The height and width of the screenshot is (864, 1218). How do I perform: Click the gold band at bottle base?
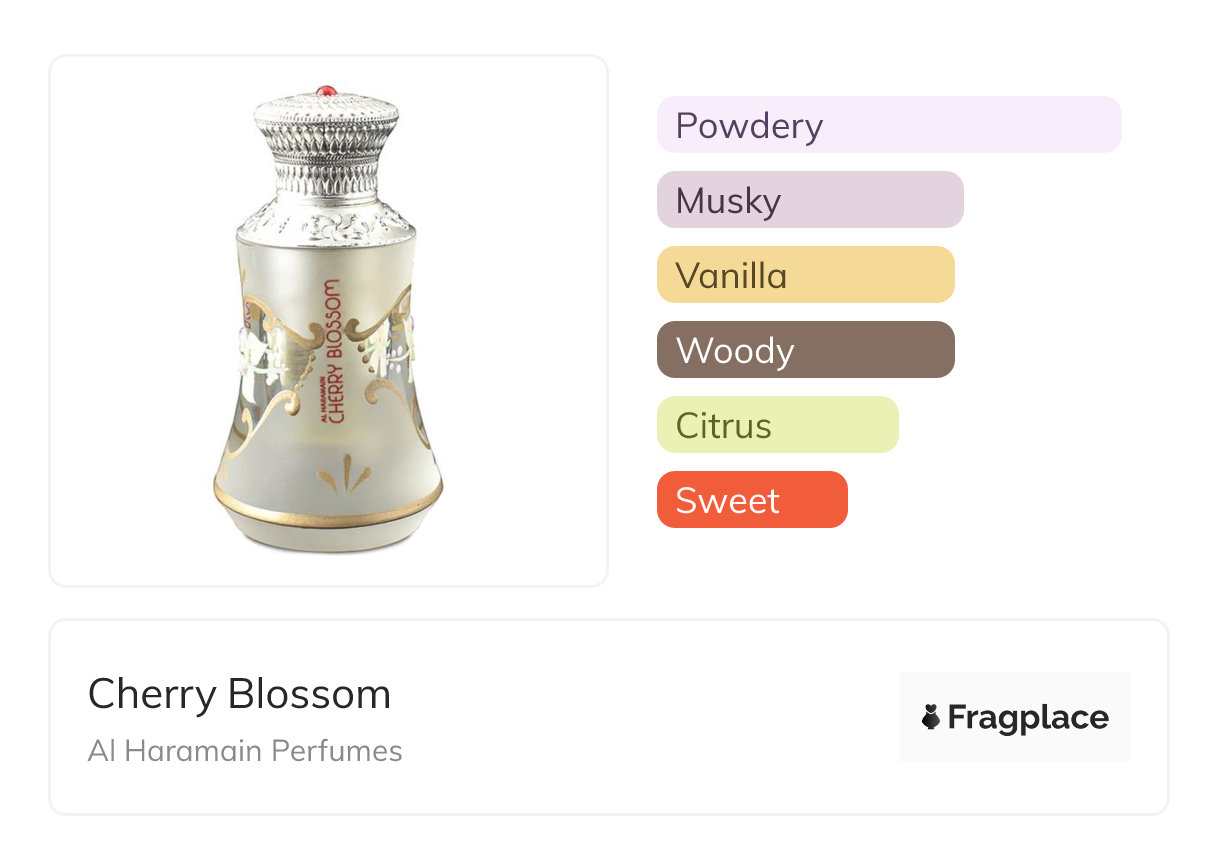(327, 507)
